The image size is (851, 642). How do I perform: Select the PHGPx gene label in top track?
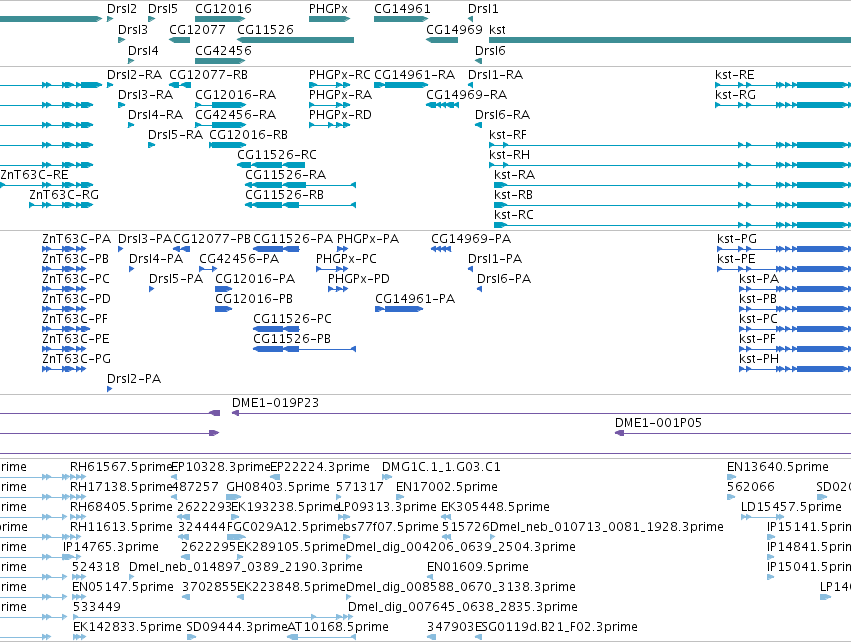[328, 9]
